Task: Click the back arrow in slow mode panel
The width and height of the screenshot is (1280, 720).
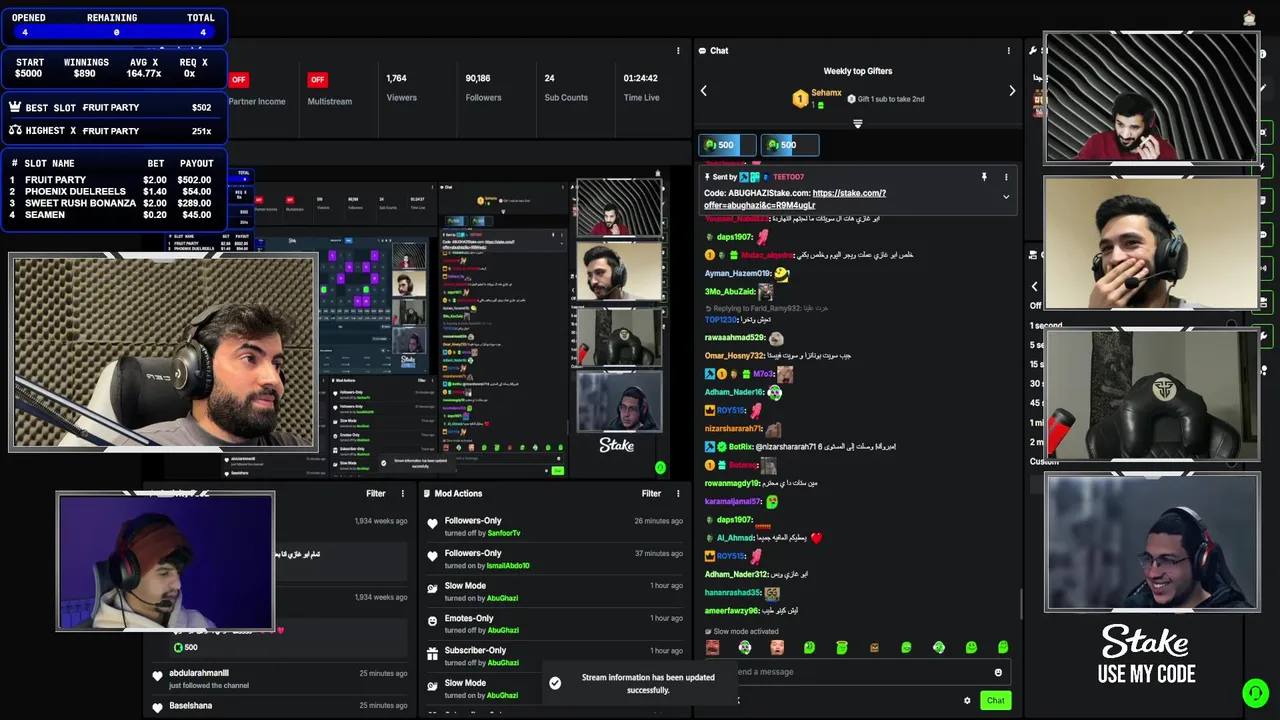Action: 1034,286
